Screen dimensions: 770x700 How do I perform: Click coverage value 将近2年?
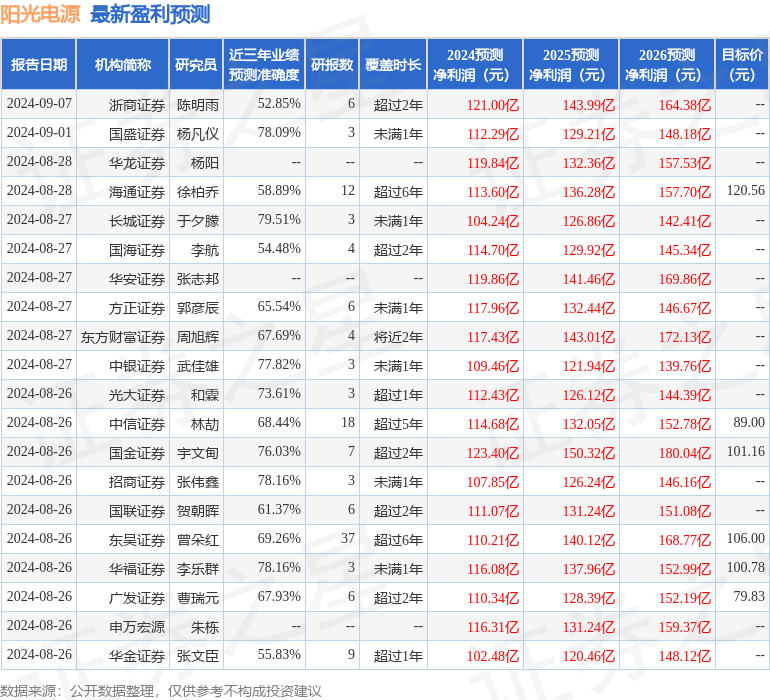pyautogui.click(x=398, y=337)
